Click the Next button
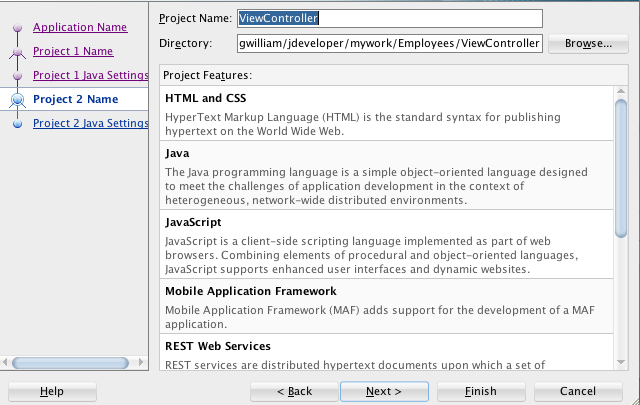The width and height of the screenshot is (640, 405). [x=384, y=392]
